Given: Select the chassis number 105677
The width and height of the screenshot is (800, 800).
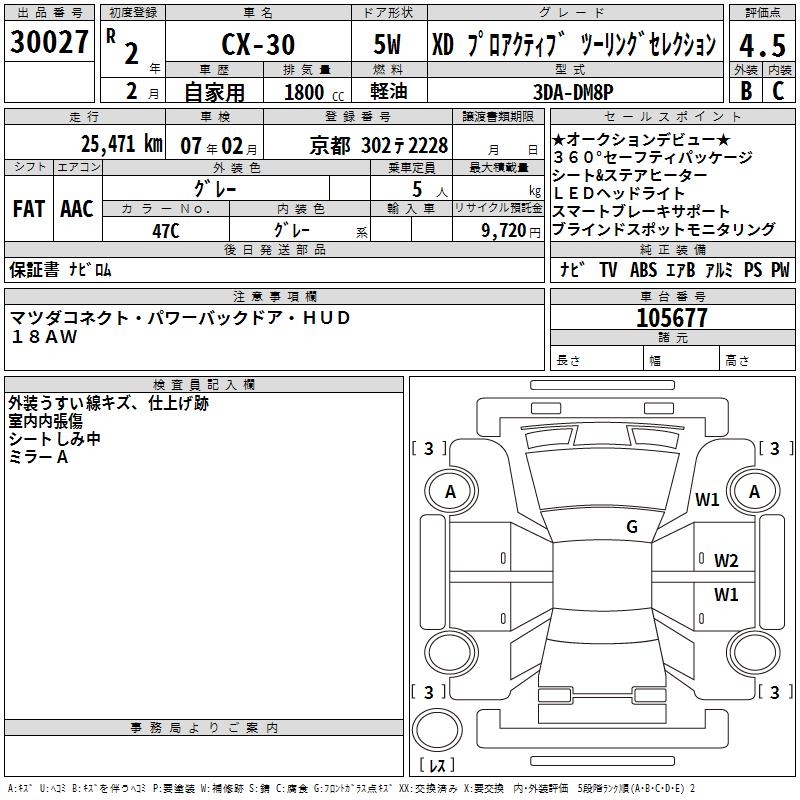Looking at the screenshot, I should pyautogui.click(x=672, y=318).
